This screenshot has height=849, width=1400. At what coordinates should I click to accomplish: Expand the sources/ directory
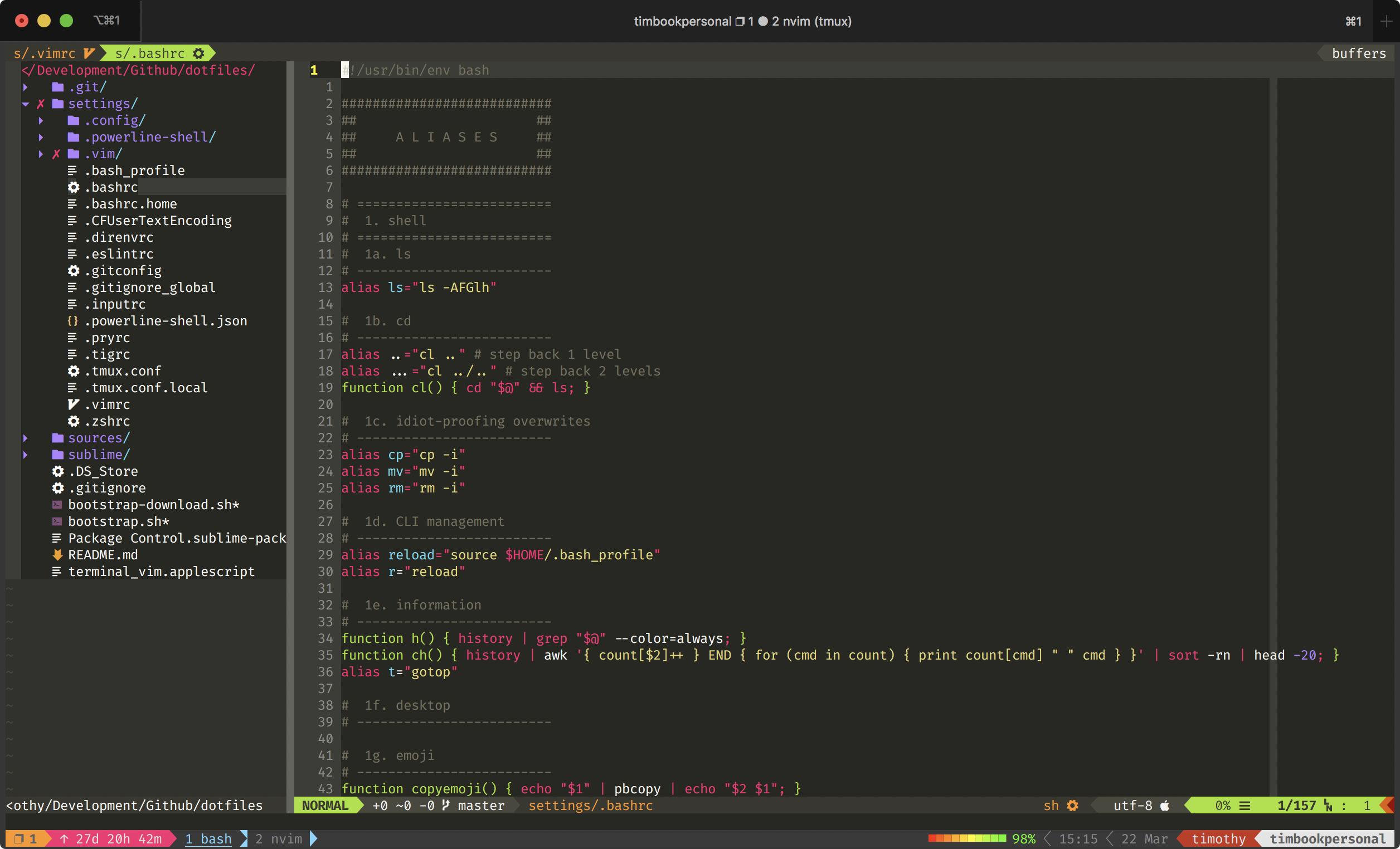26,438
